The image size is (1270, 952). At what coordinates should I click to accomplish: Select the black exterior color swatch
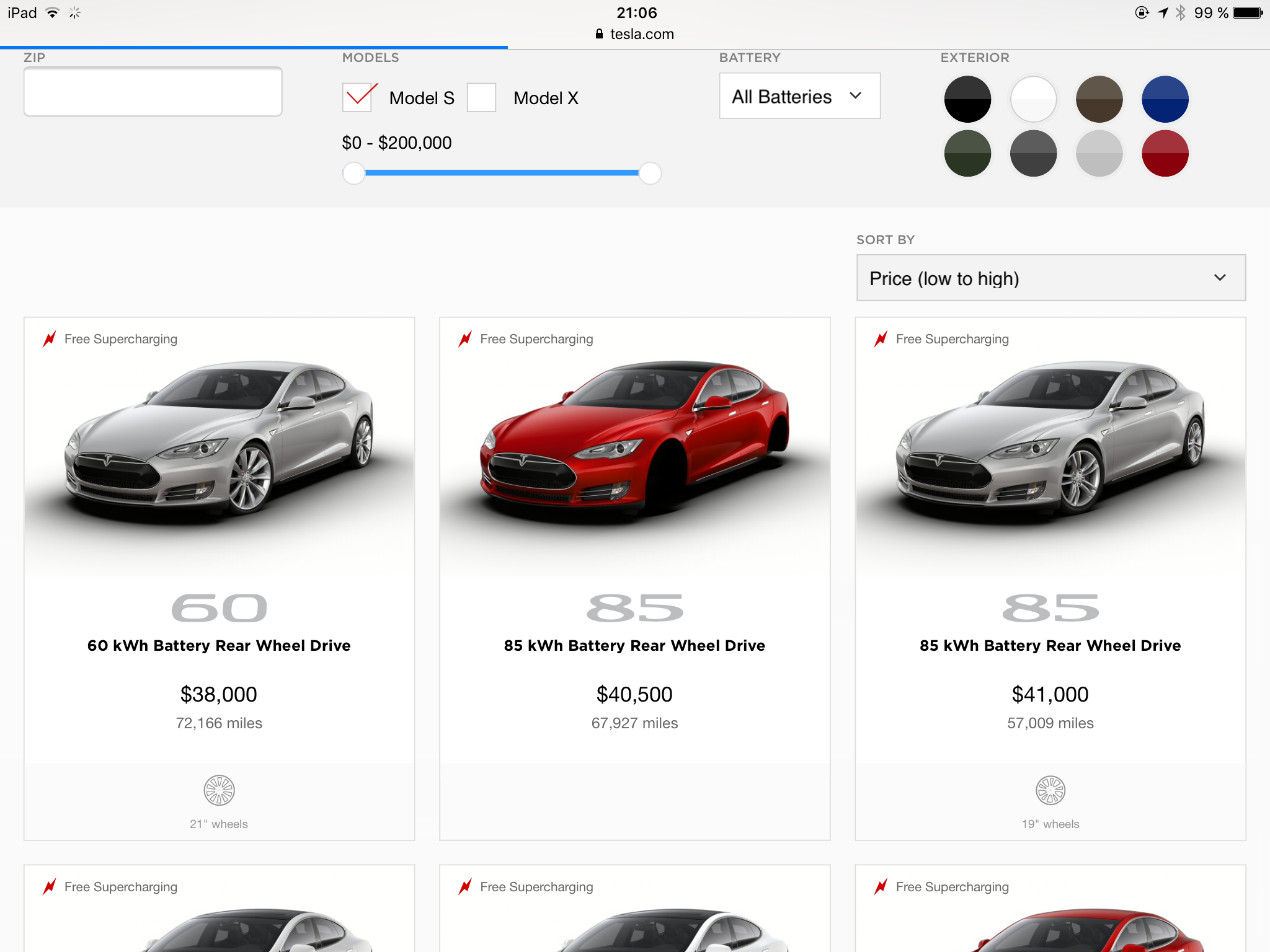pos(967,99)
